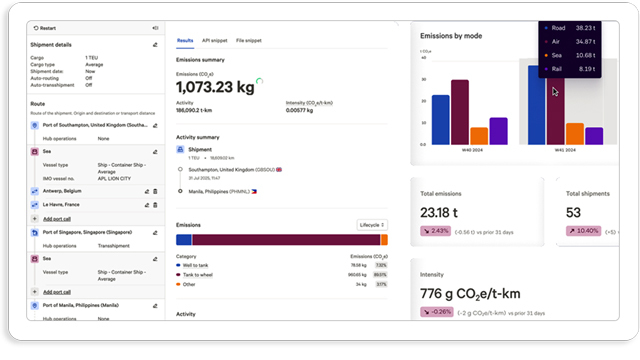Add port call under first Sea leg

(x=57, y=219)
